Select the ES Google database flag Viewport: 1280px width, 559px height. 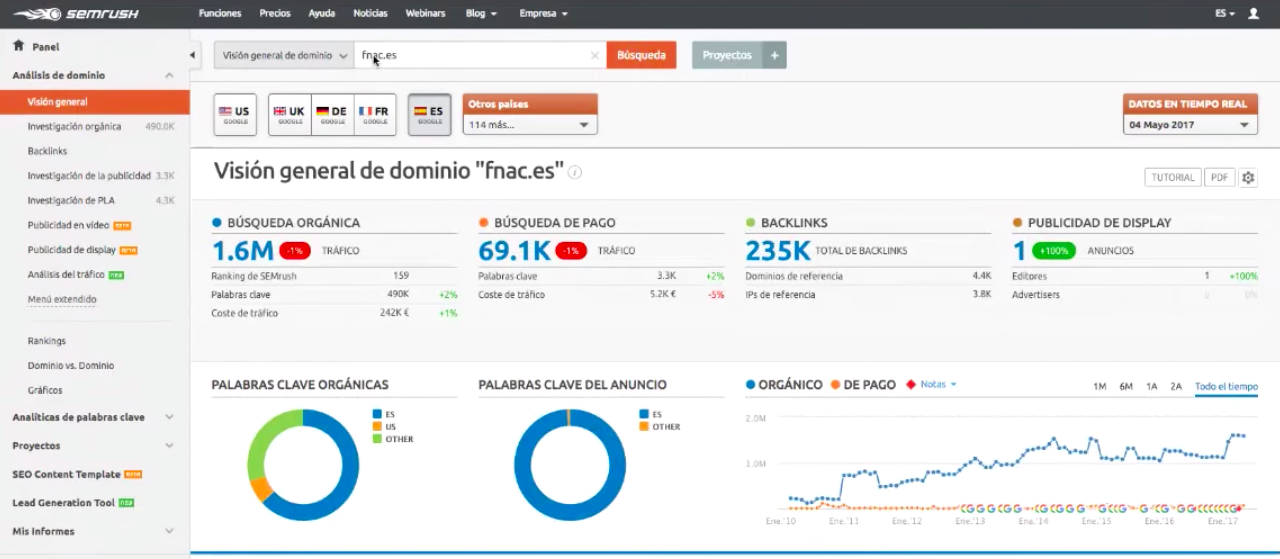pyautogui.click(x=430, y=115)
